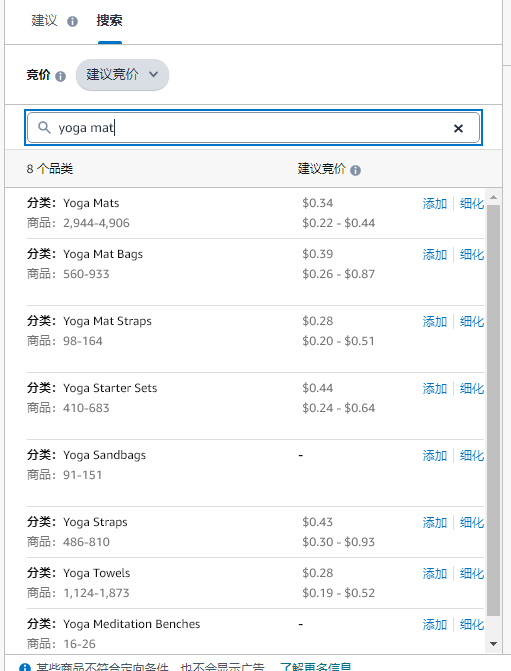
Task: Click the $0.30 - $0.93 bid range
Action: (339, 542)
